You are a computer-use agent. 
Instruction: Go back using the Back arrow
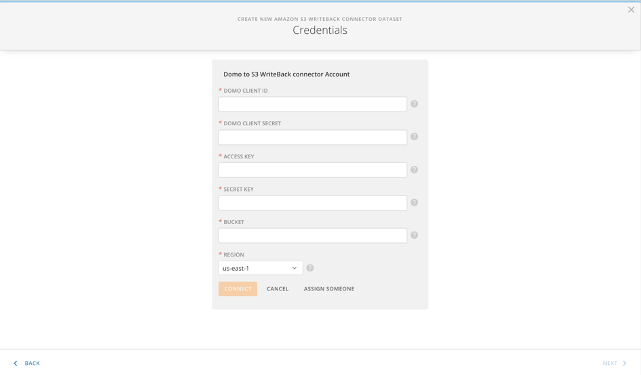(x=16, y=363)
